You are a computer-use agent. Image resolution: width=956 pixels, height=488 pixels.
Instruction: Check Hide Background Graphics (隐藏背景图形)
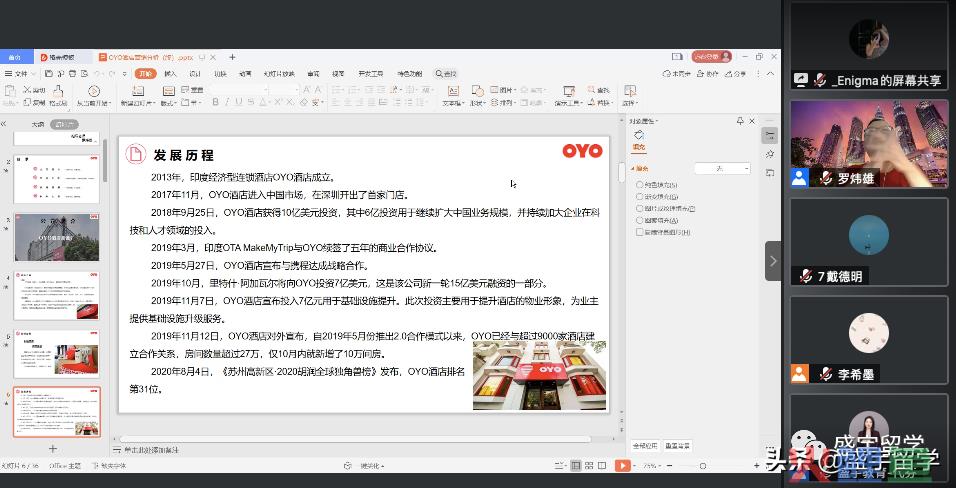tap(639, 232)
